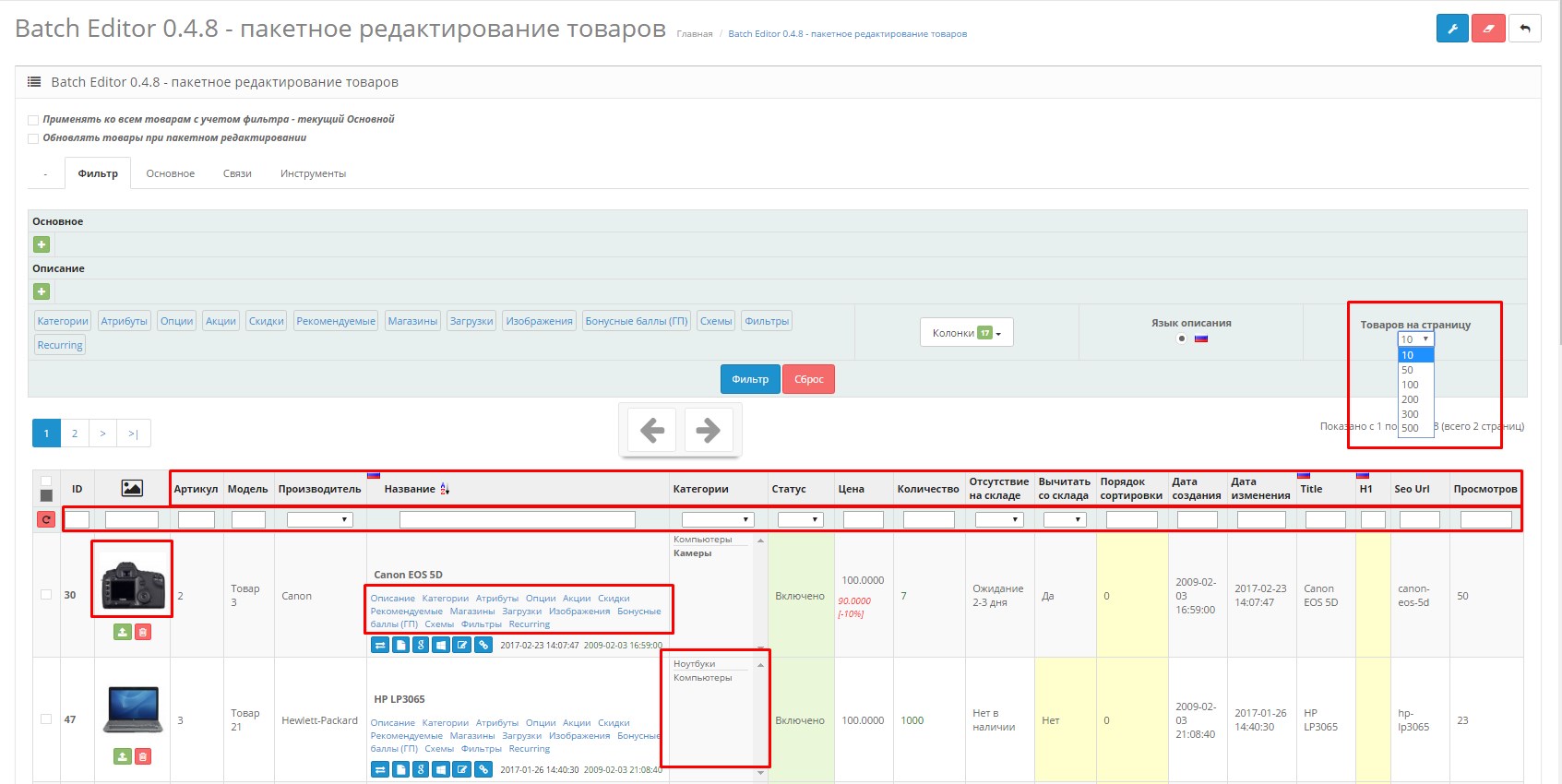The width and height of the screenshot is (1562, 784).
Task: Click the chain link icon under Canon EOS 5D
Action: [x=483, y=645]
